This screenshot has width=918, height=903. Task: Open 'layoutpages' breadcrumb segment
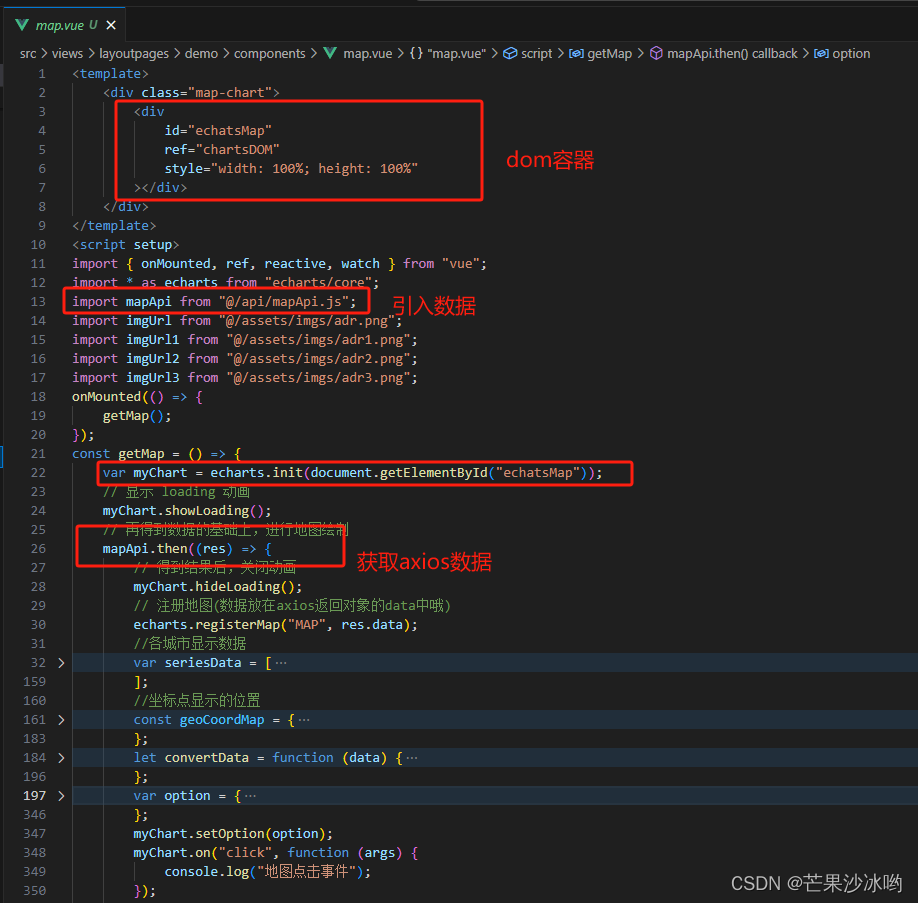click(x=134, y=53)
